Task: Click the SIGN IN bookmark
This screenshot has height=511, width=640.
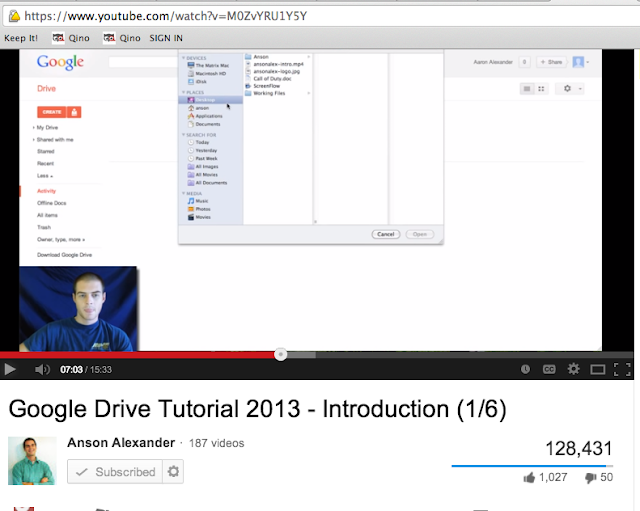Action: [x=166, y=38]
